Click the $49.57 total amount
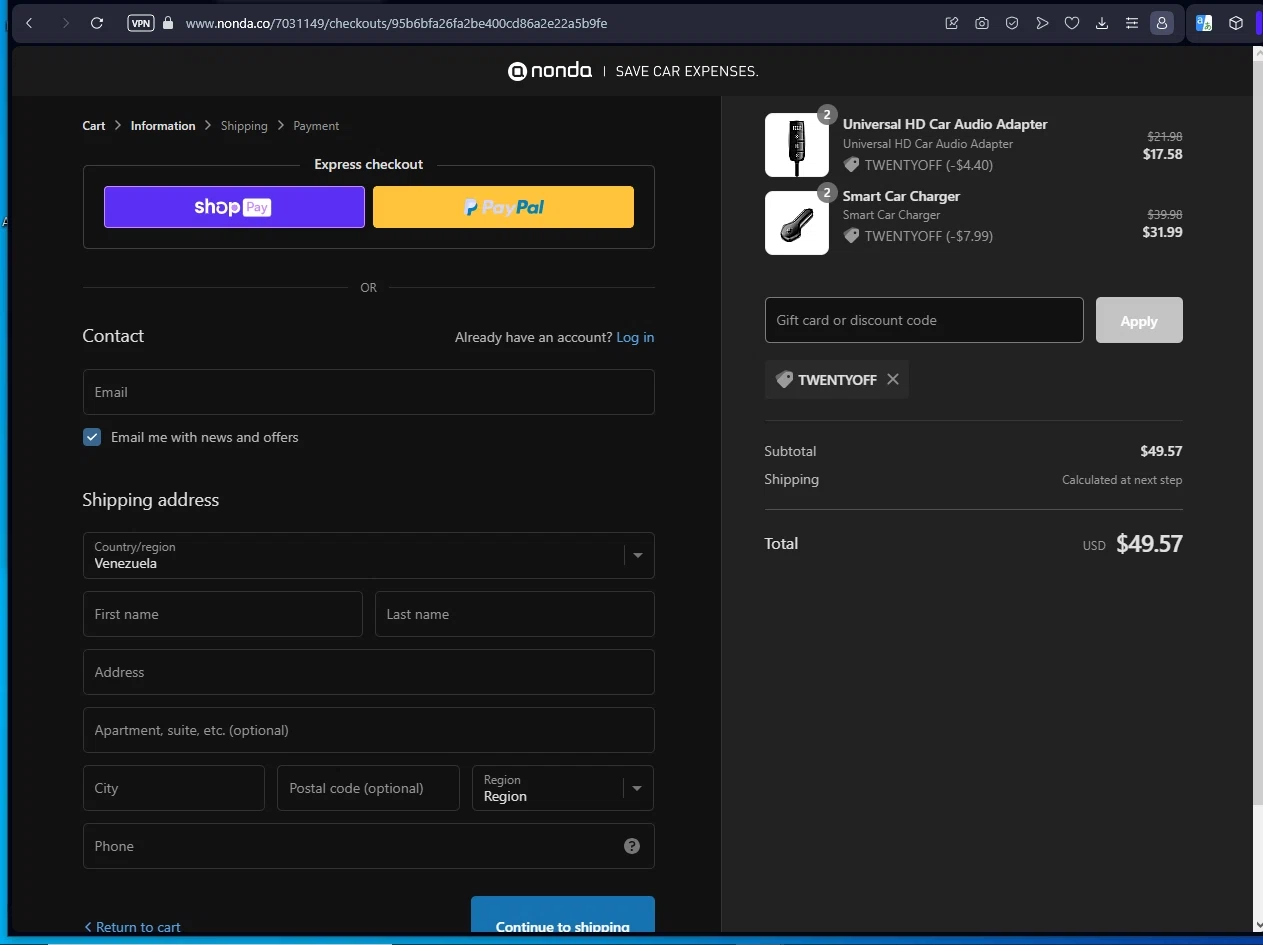The width and height of the screenshot is (1263, 945). click(x=1149, y=544)
